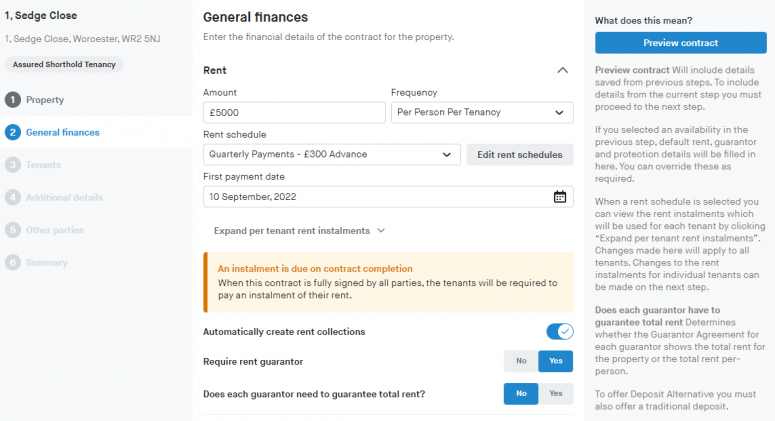This screenshot has height=421, width=775.
Task: Click the Preview contract button
Action: pos(680,43)
